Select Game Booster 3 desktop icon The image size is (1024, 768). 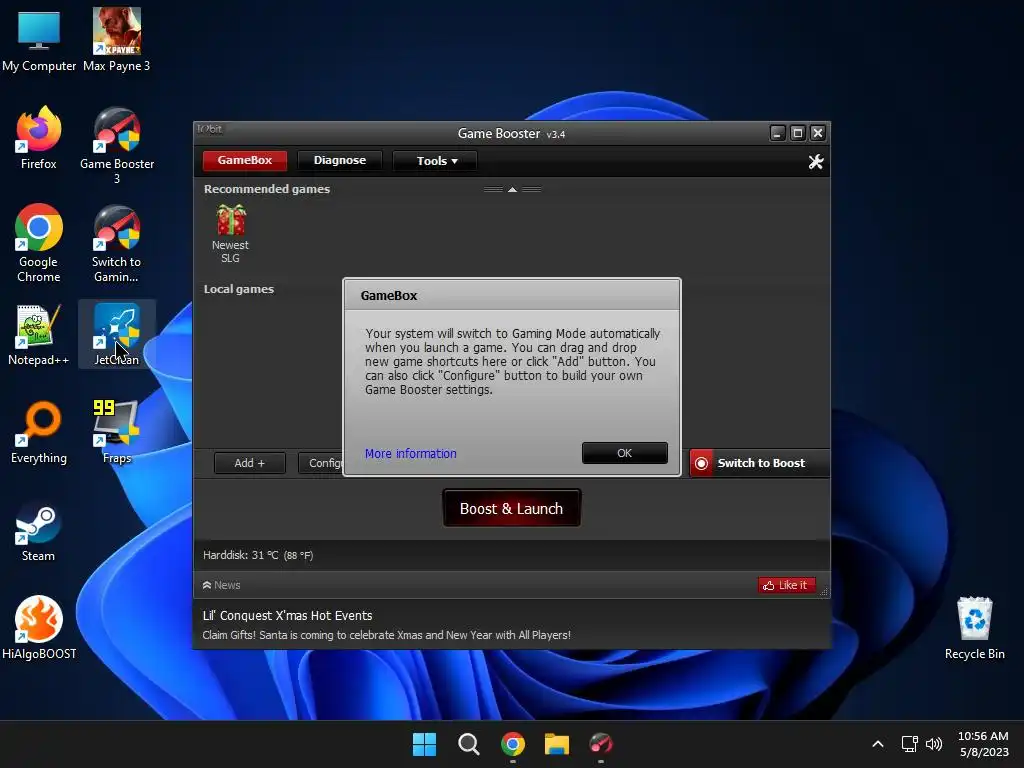click(x=117, y=146)
